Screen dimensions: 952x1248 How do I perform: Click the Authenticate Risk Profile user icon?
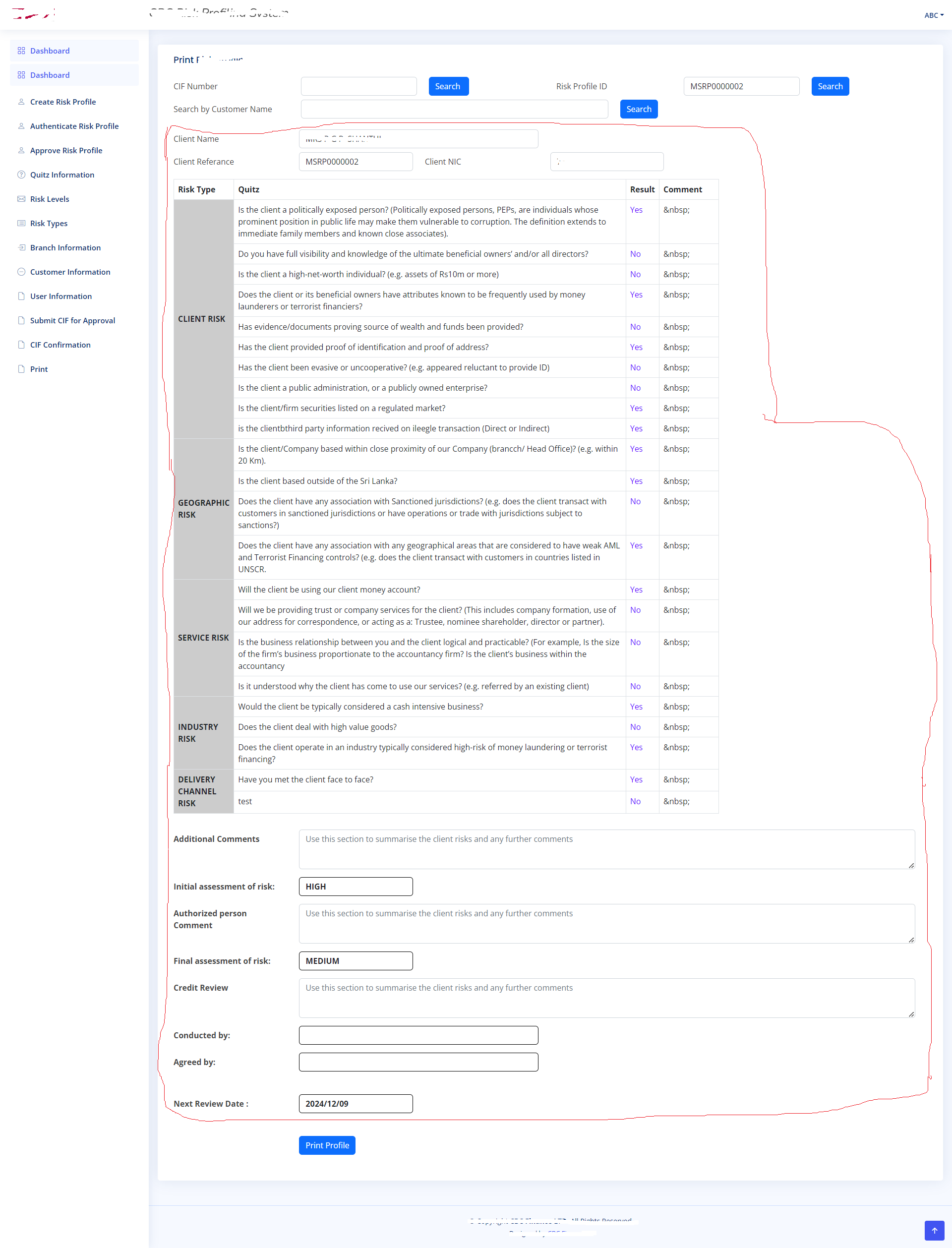21,126
